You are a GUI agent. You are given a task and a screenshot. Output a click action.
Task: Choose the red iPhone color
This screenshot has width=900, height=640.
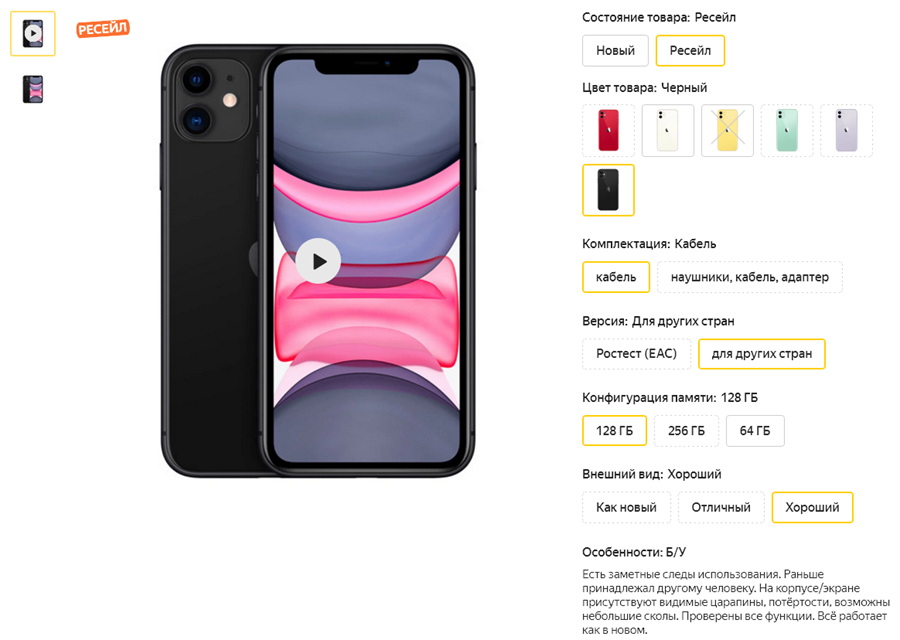pos(608,130)
